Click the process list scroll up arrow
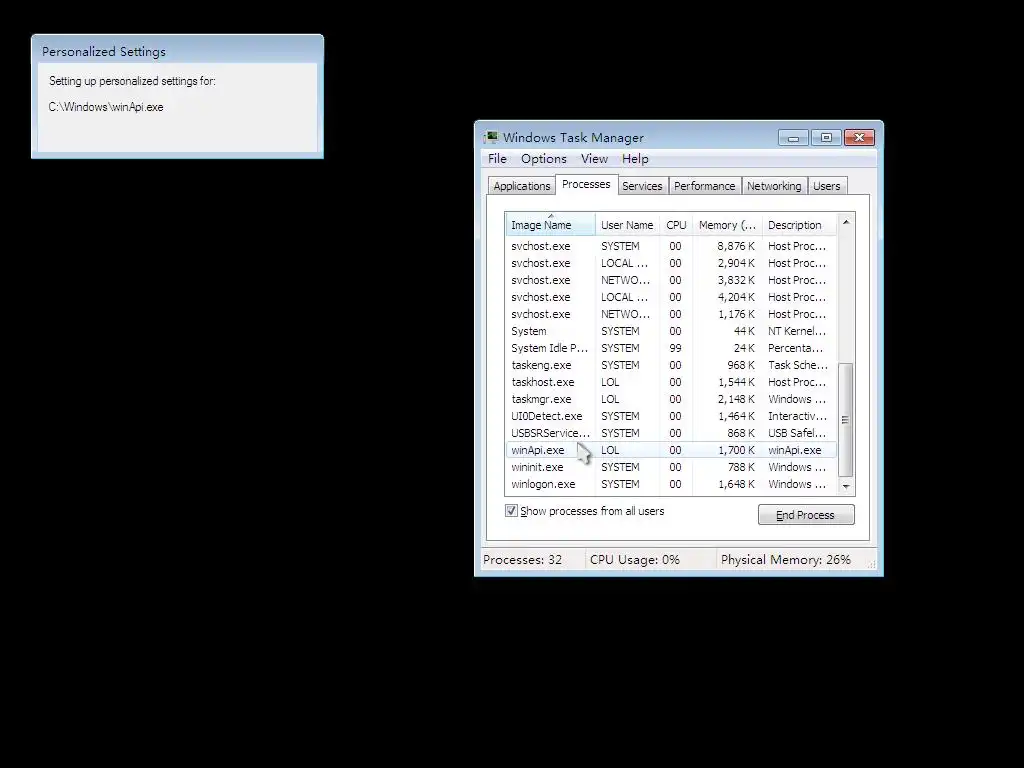The width and height of the screenshot is (1024, 768). click(x=846, y=223)
